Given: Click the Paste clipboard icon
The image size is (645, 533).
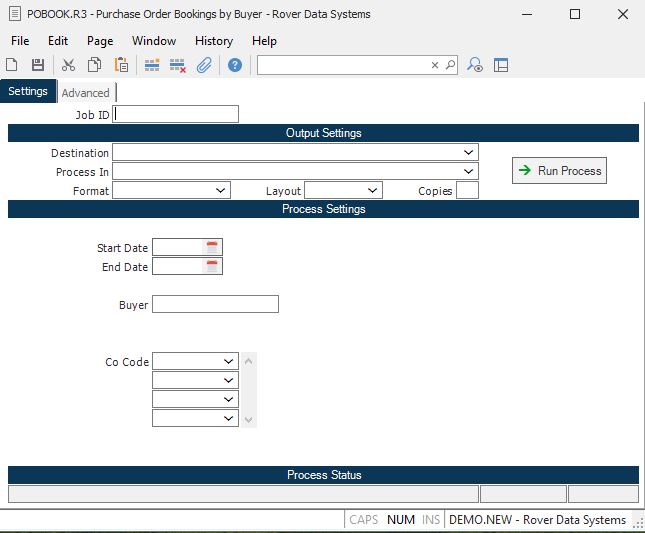Looking at the screenshot, I should (121, 65).
